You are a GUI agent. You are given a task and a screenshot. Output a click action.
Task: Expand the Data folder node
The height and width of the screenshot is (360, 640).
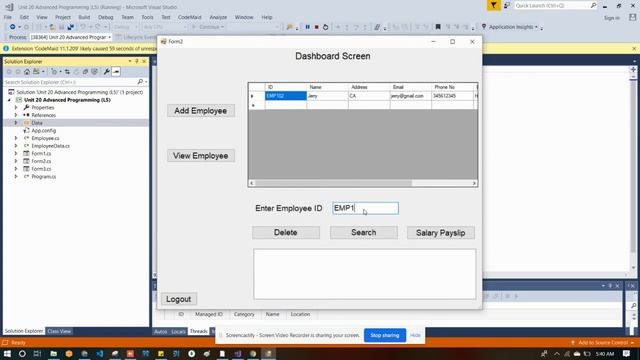point(16,123)
